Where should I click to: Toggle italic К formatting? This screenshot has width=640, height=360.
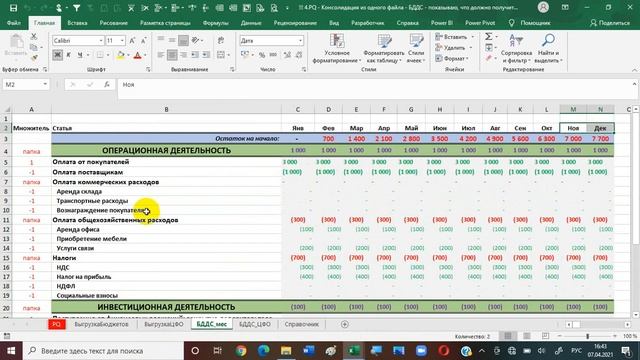click(x=69, y=55)
